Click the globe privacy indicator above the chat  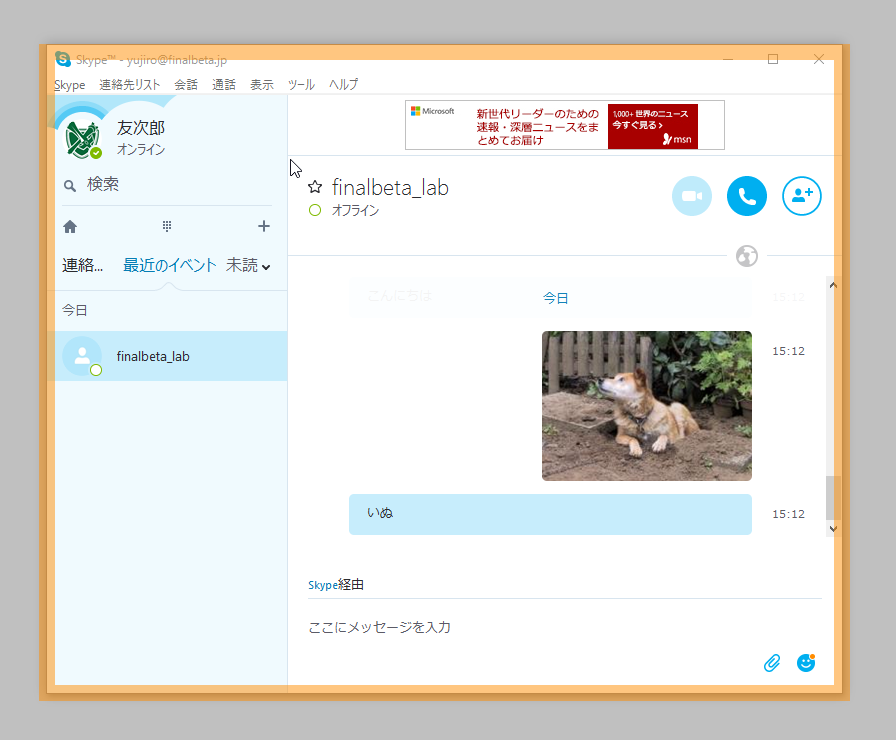tap(746, 256)
